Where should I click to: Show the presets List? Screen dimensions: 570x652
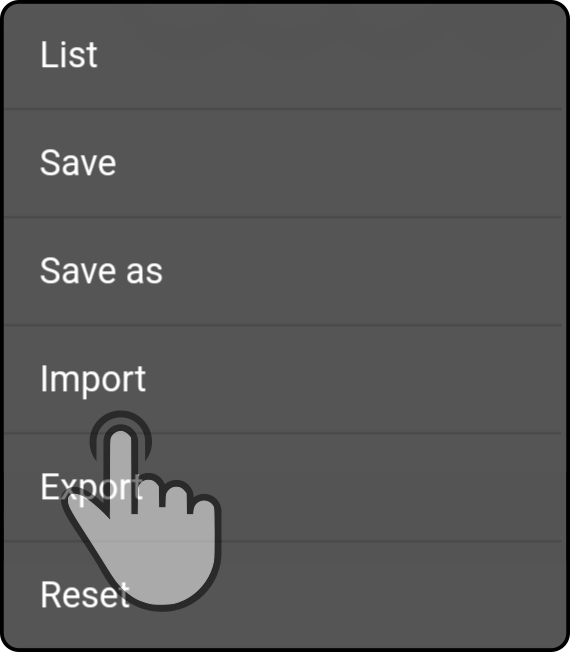[x=283, y=55]
